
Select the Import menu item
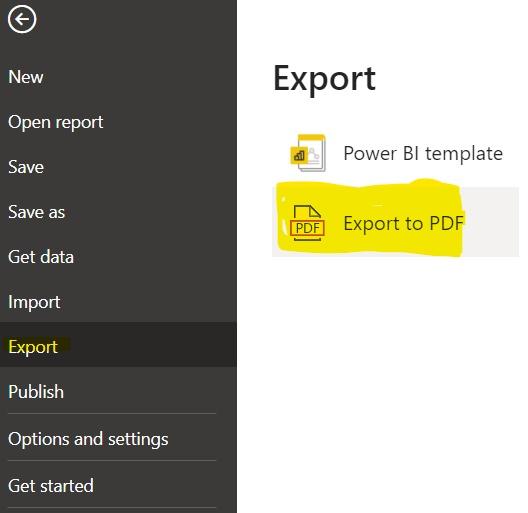pyautogui.click(x=34, y=302)
